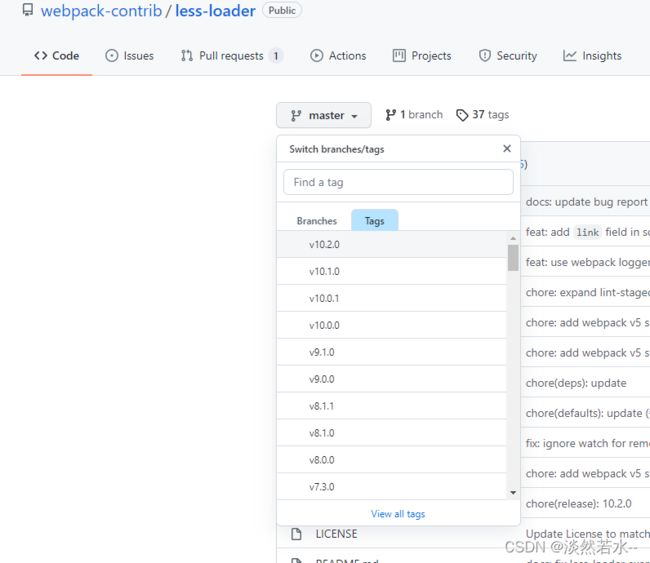Select tag v9.0.0
This screenshot has height=563, width=650.
392,379
